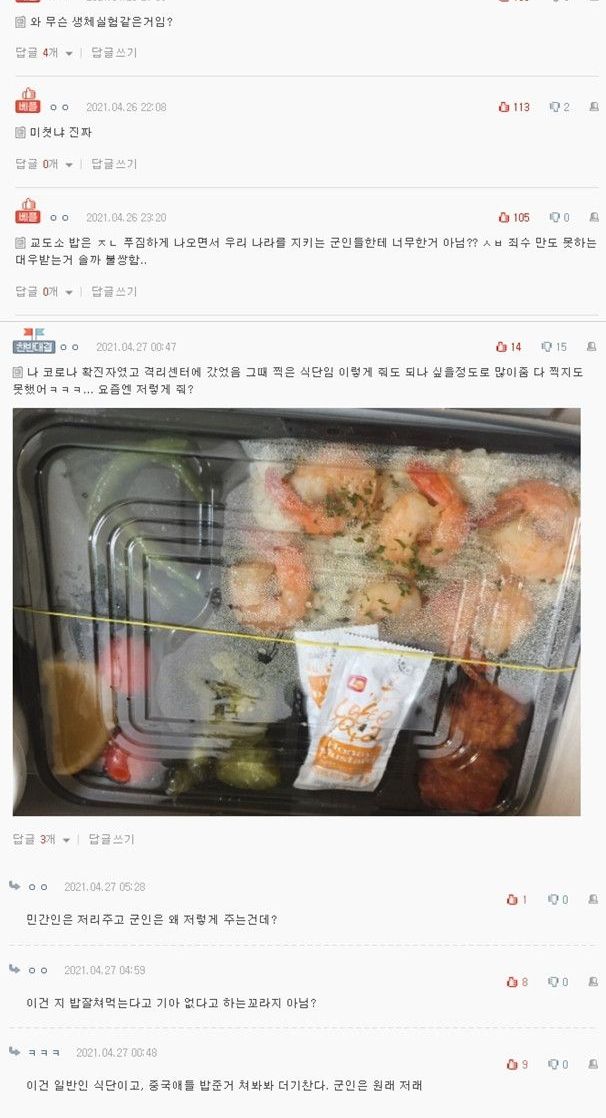
Task: Collapse the 답글 3개 replies under the photo
Action: click(41, 839)
